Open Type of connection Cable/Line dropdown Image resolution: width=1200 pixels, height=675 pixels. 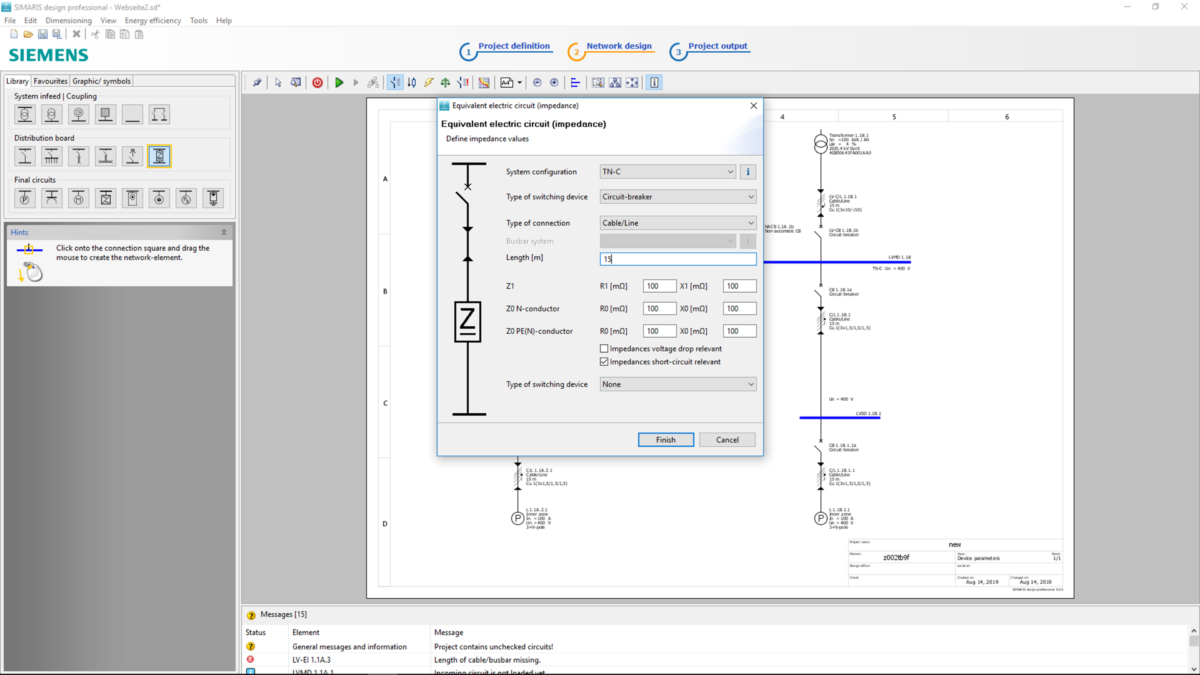point(678,223)
